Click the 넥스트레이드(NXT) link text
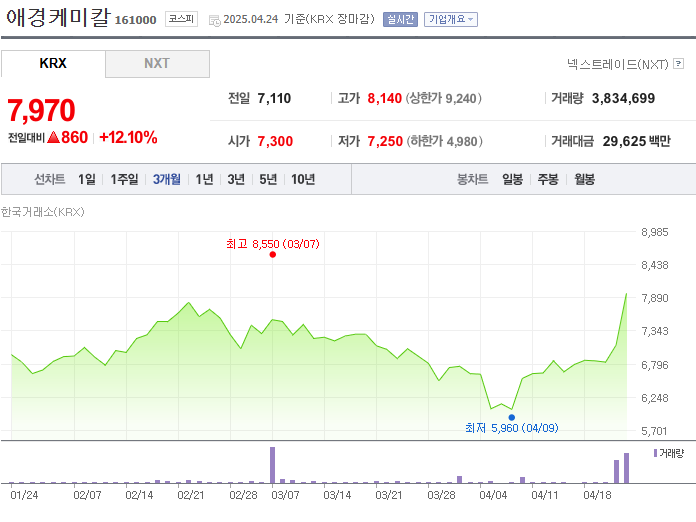 617,64
